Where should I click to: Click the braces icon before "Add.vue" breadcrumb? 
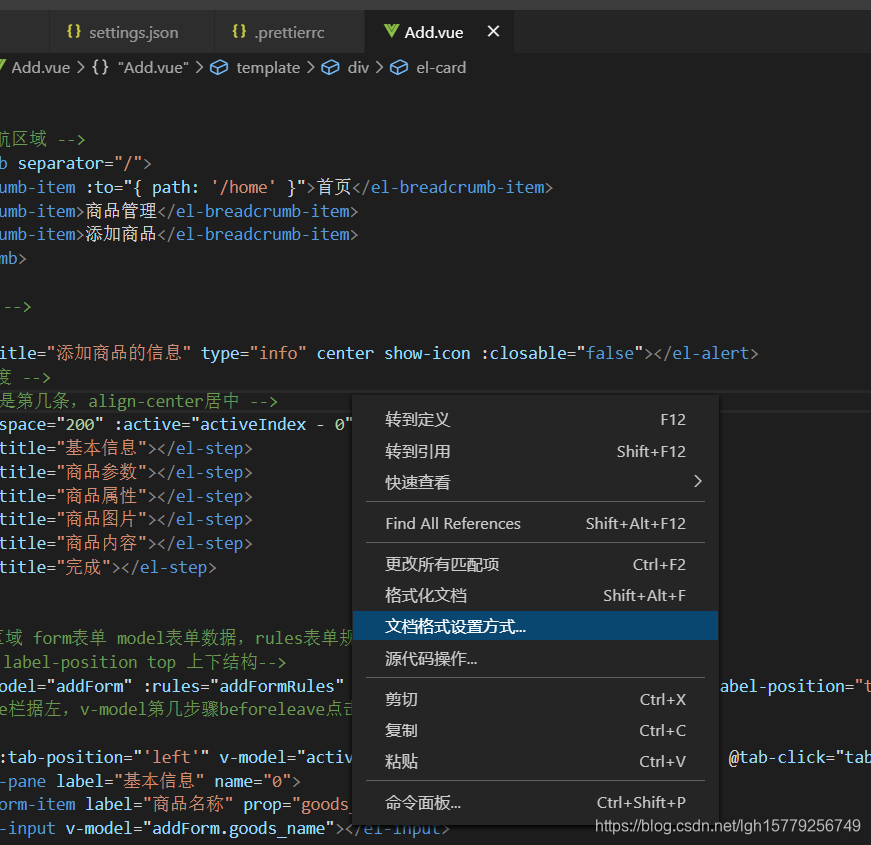(100, 67)
